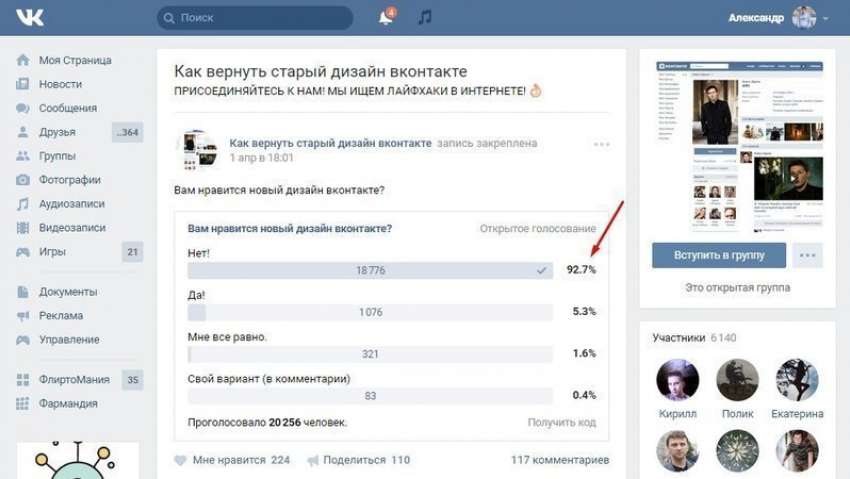The image size is (850, 479).
Task: Open member Екатерина avatar
Action: pyautogui.click(x=797, y=380)
